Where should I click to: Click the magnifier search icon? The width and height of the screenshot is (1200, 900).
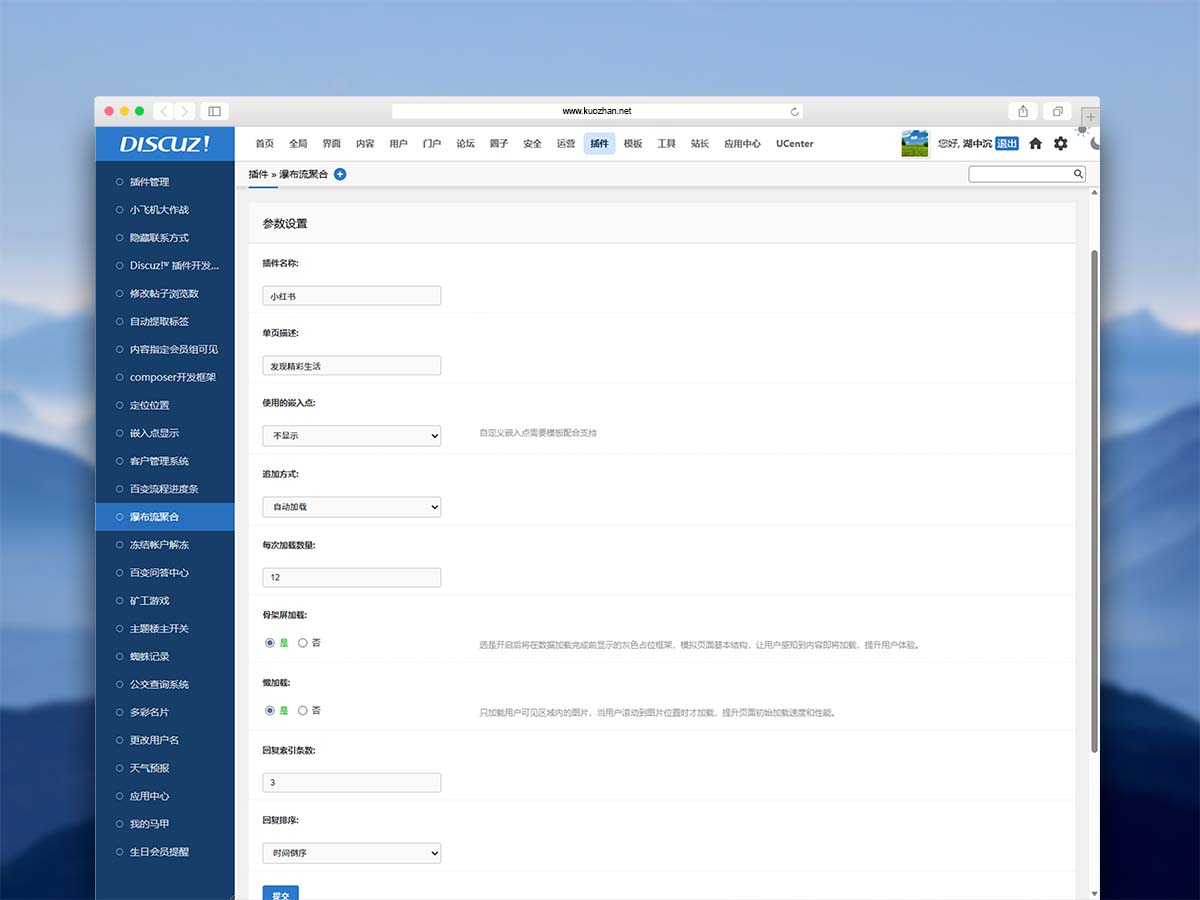pos(1078,174)
